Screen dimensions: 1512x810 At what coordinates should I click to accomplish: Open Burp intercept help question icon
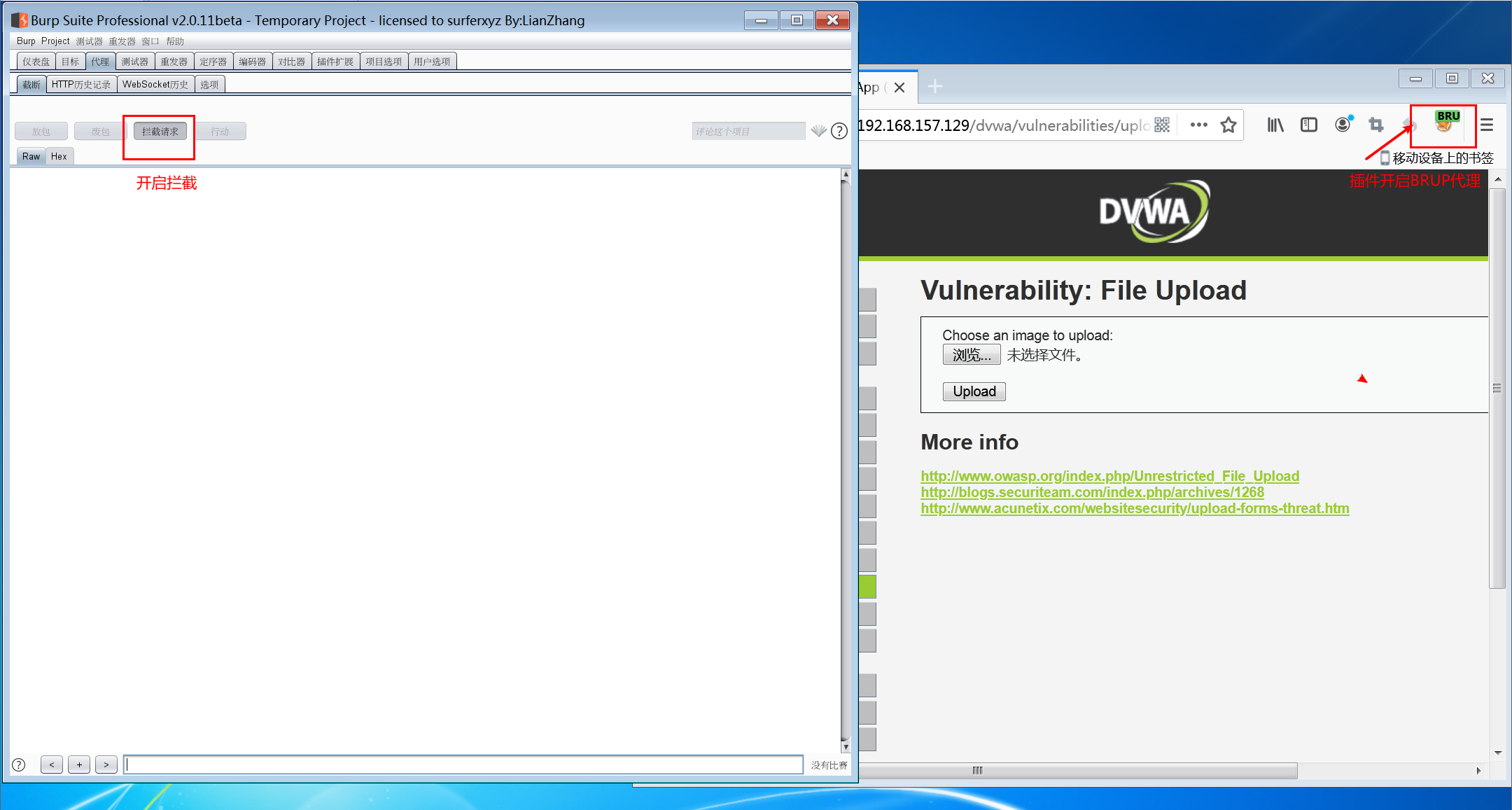click(x=839, y=131)
